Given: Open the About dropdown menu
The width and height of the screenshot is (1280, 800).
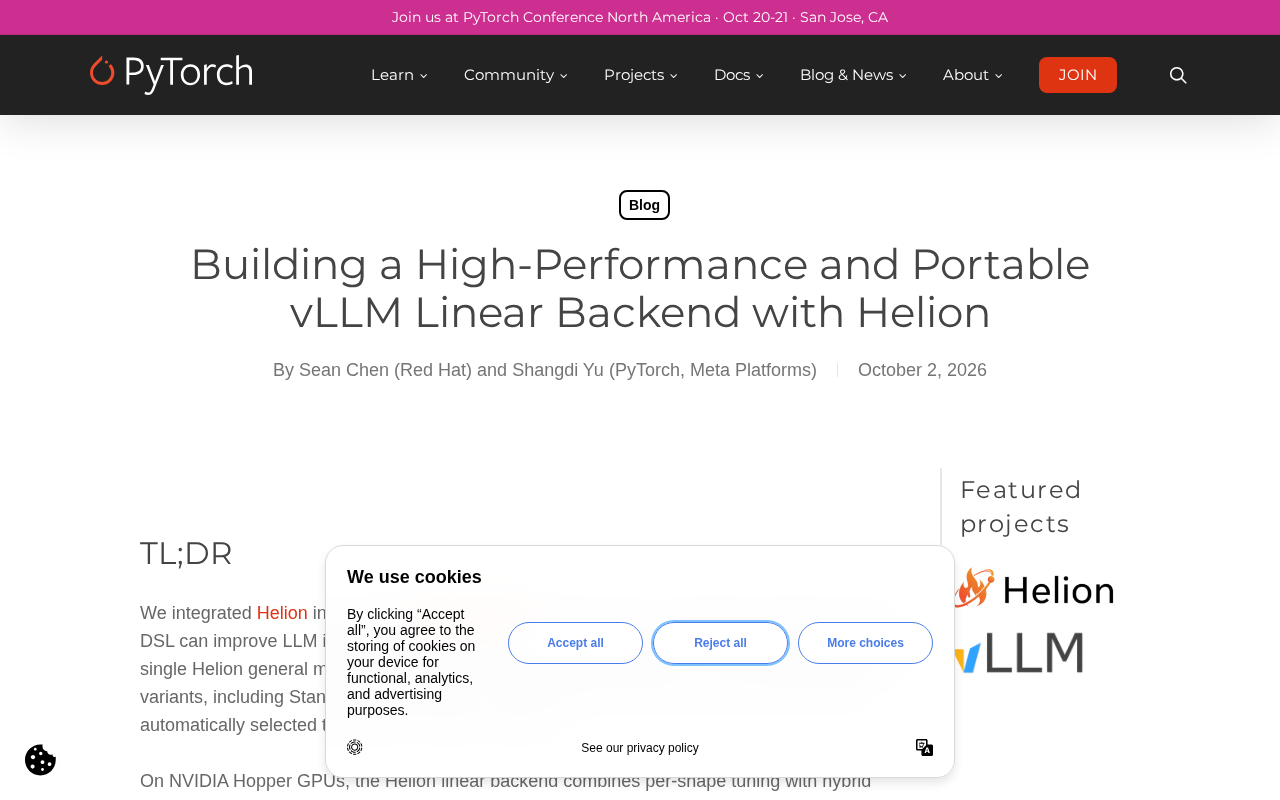Looking at the screenshot, I should pyautogui.click(x=972, y=75).
